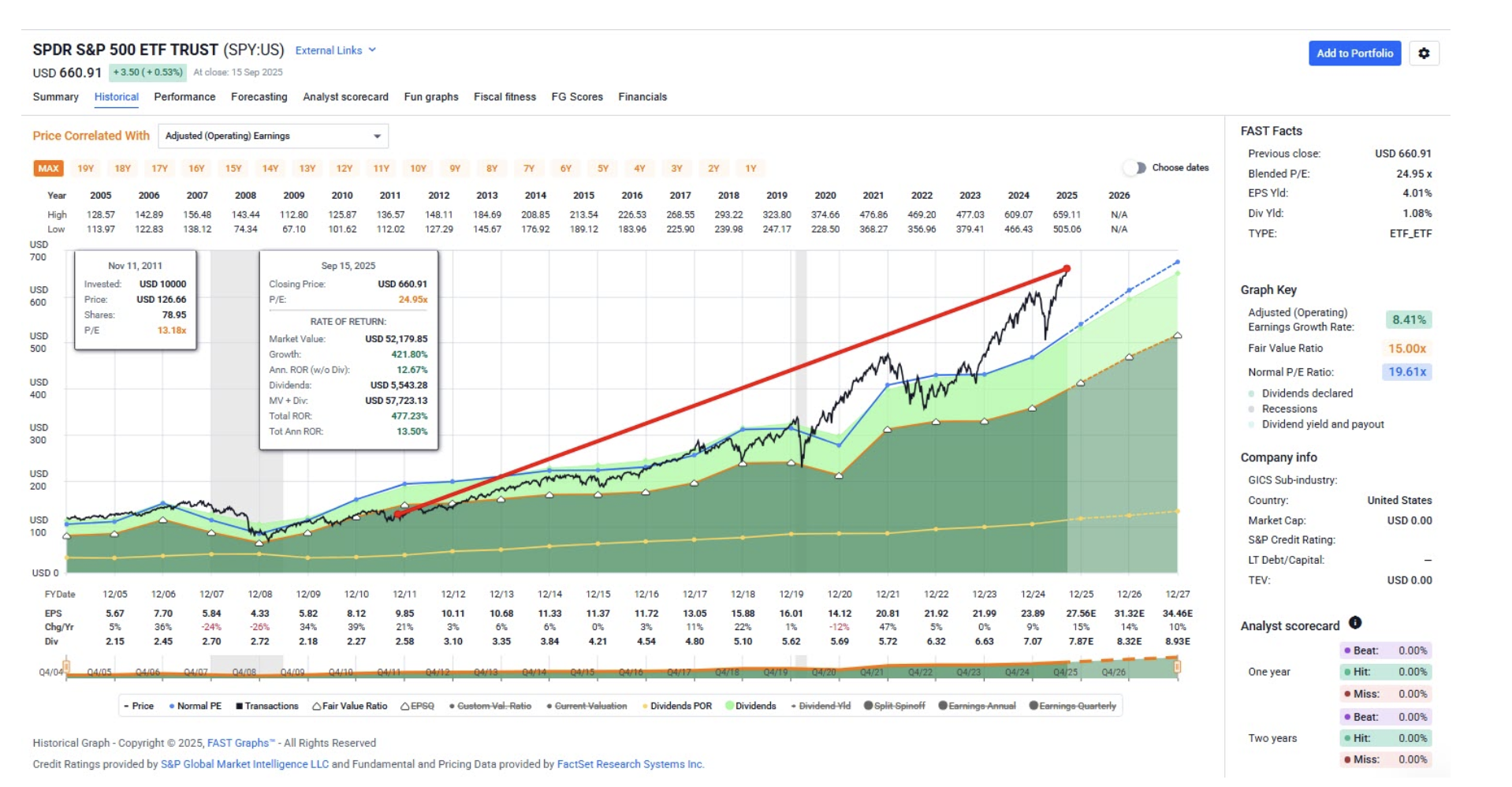Click the 2025 high value 659.11
1512x787 pixels.
point(1067,214)
